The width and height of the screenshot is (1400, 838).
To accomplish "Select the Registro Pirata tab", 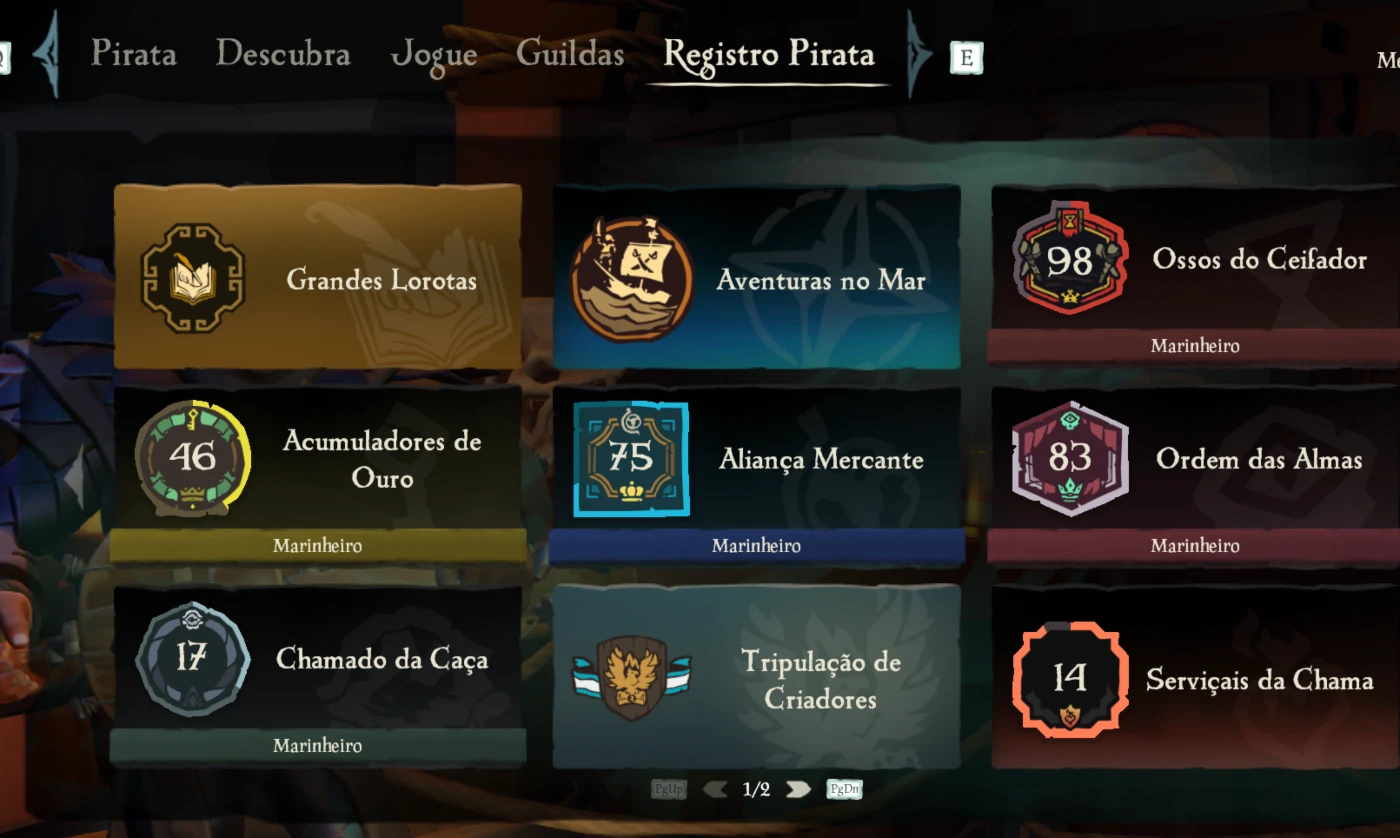I will (769, 55).
